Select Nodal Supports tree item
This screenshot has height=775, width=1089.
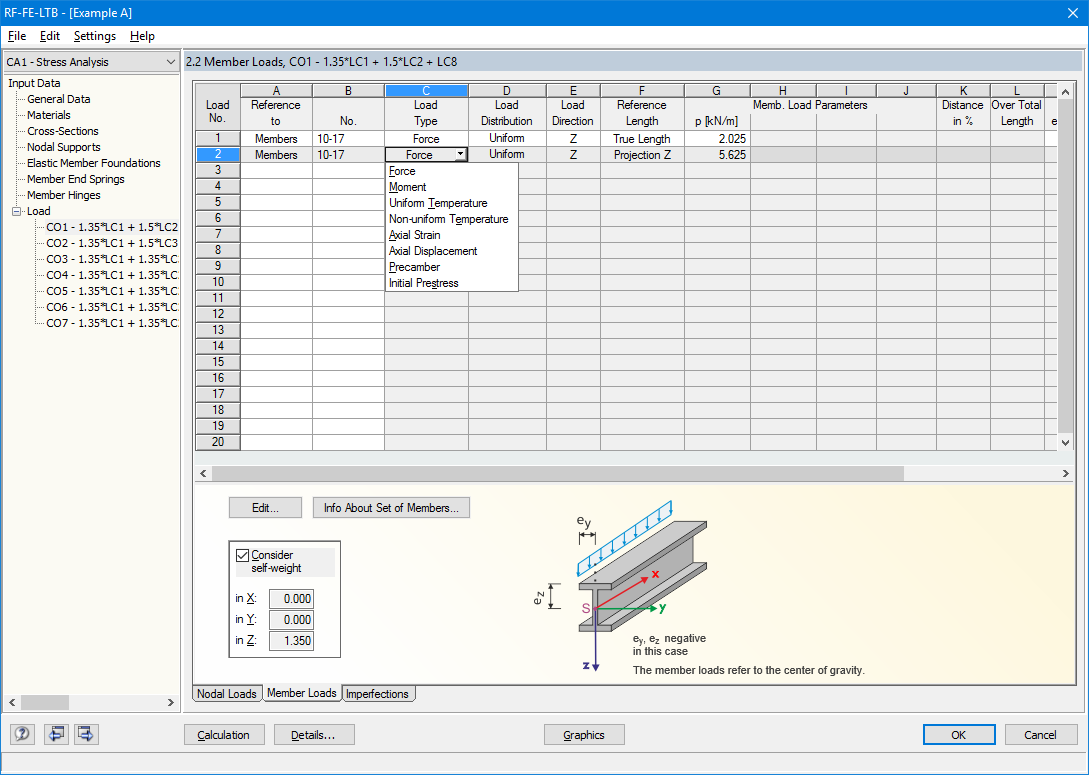tap(63, 147)
